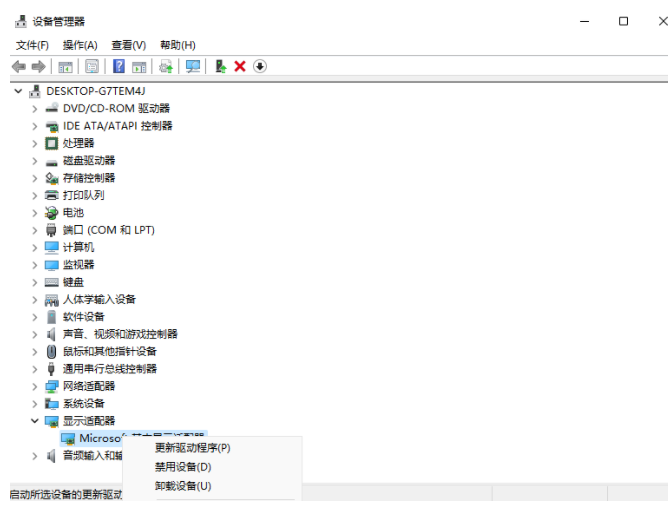The width and height of the screenshot is (668, 521).
Task: Select 卸载设备(U) from context menu
Action: [183, 486]
